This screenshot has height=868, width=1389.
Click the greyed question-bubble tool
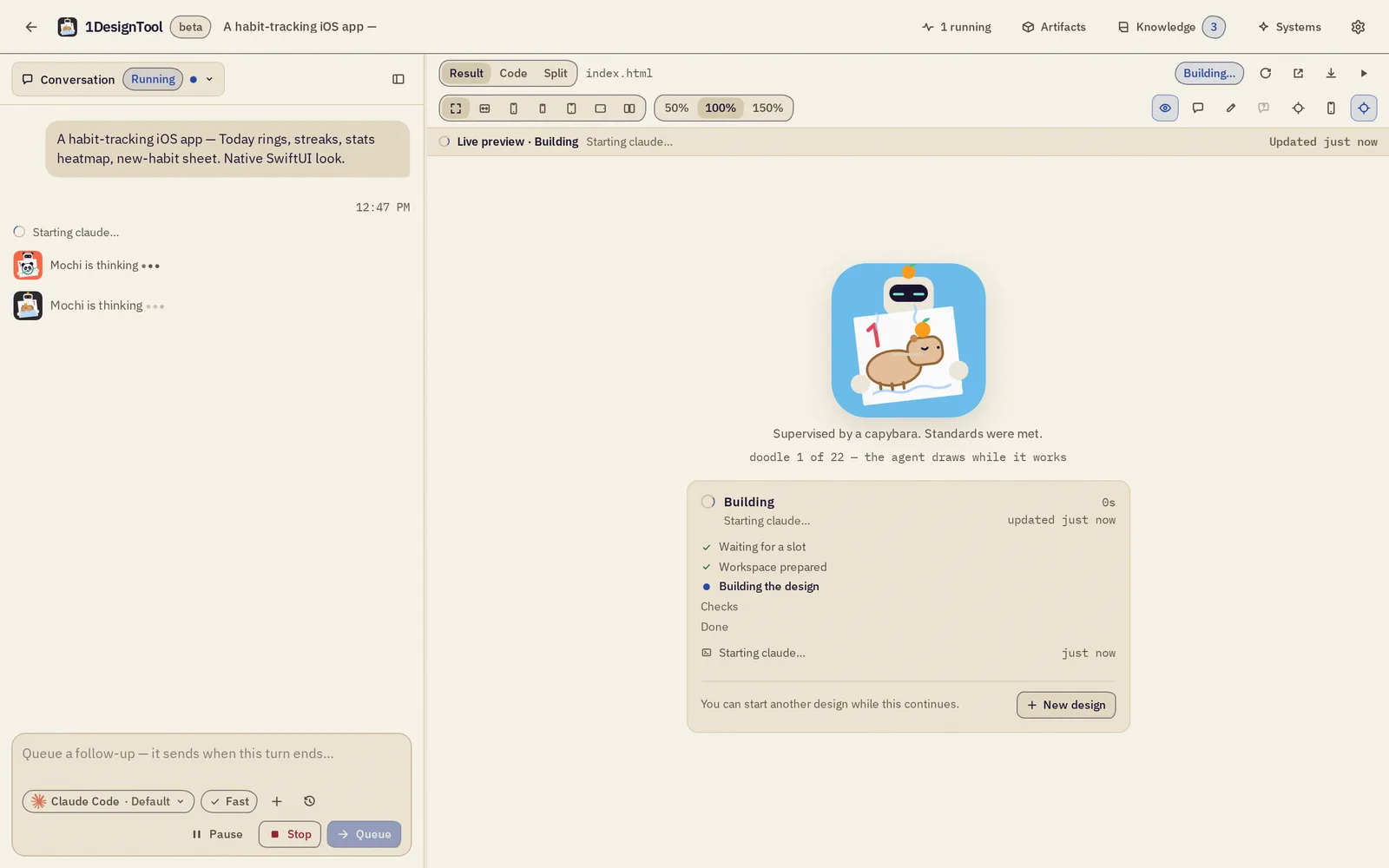pos(1264,108)
